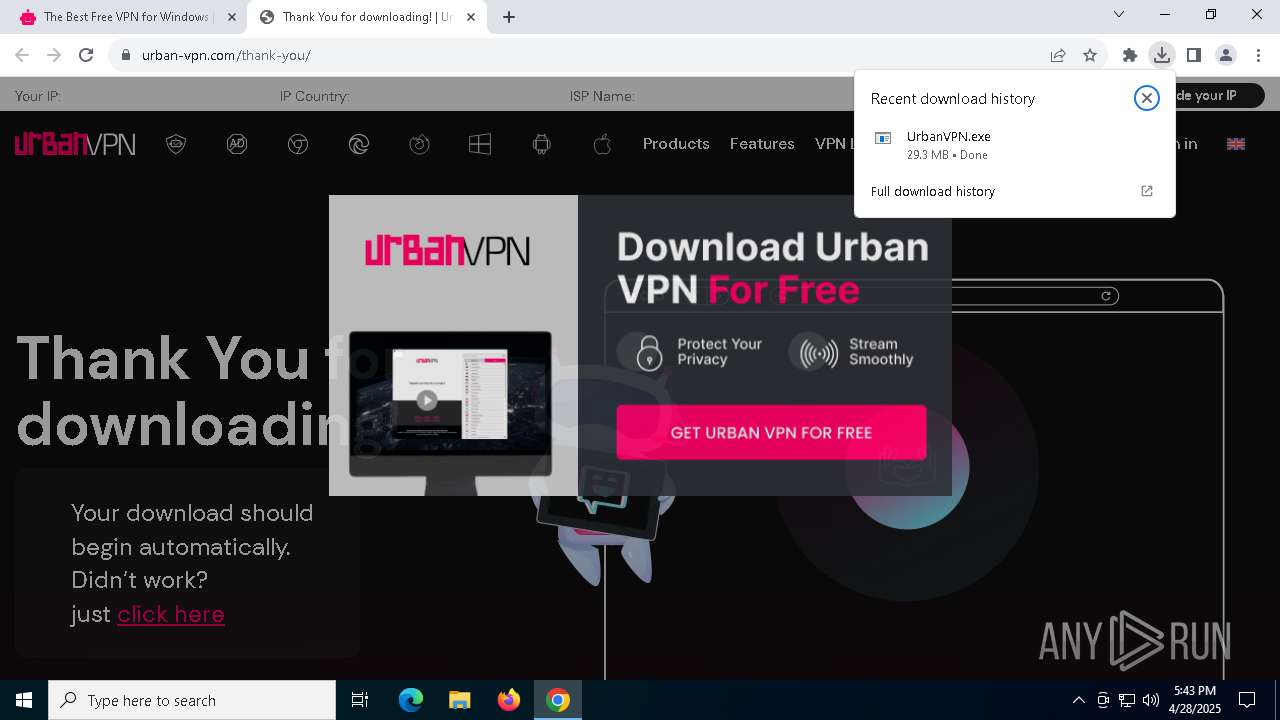Play the Urban VPN preview video
Image resolution: width=1280 pixels, height=720 pixels.
(x=427, y=401)
